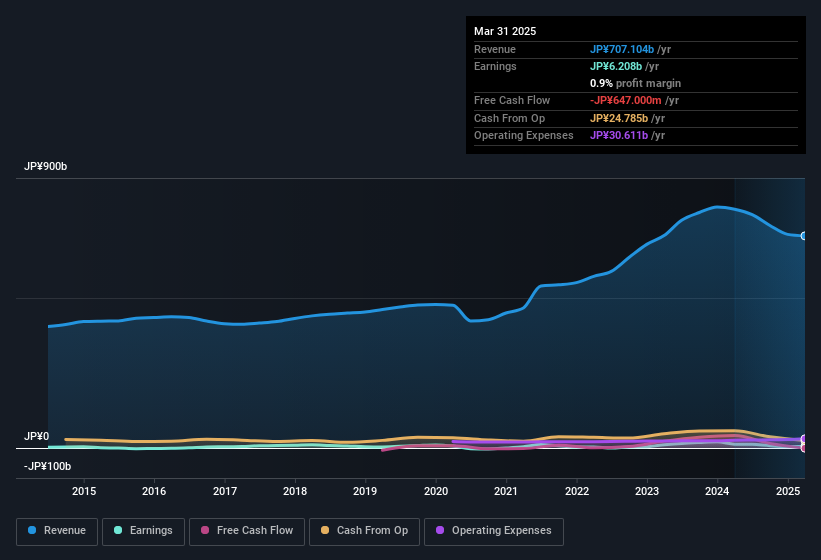Click the -JP¥100b y-axis label
The height and width of the screenshot is (560, 821).
pyautogui.click(x=47, y=466)
